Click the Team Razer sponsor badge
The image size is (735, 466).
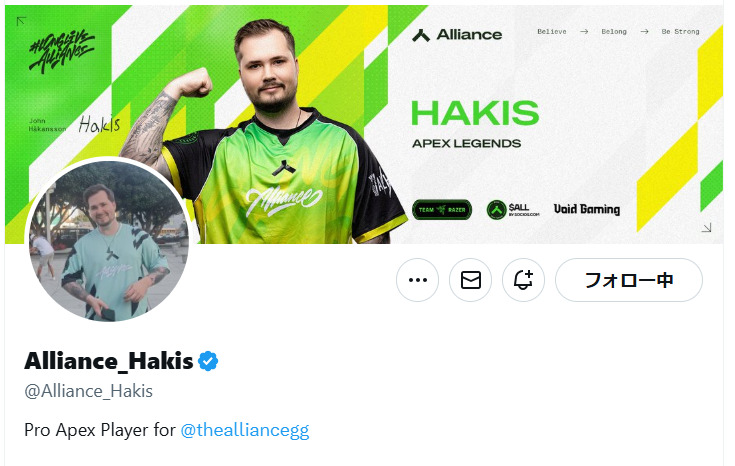pyautogui.click(x=442, y=210)
